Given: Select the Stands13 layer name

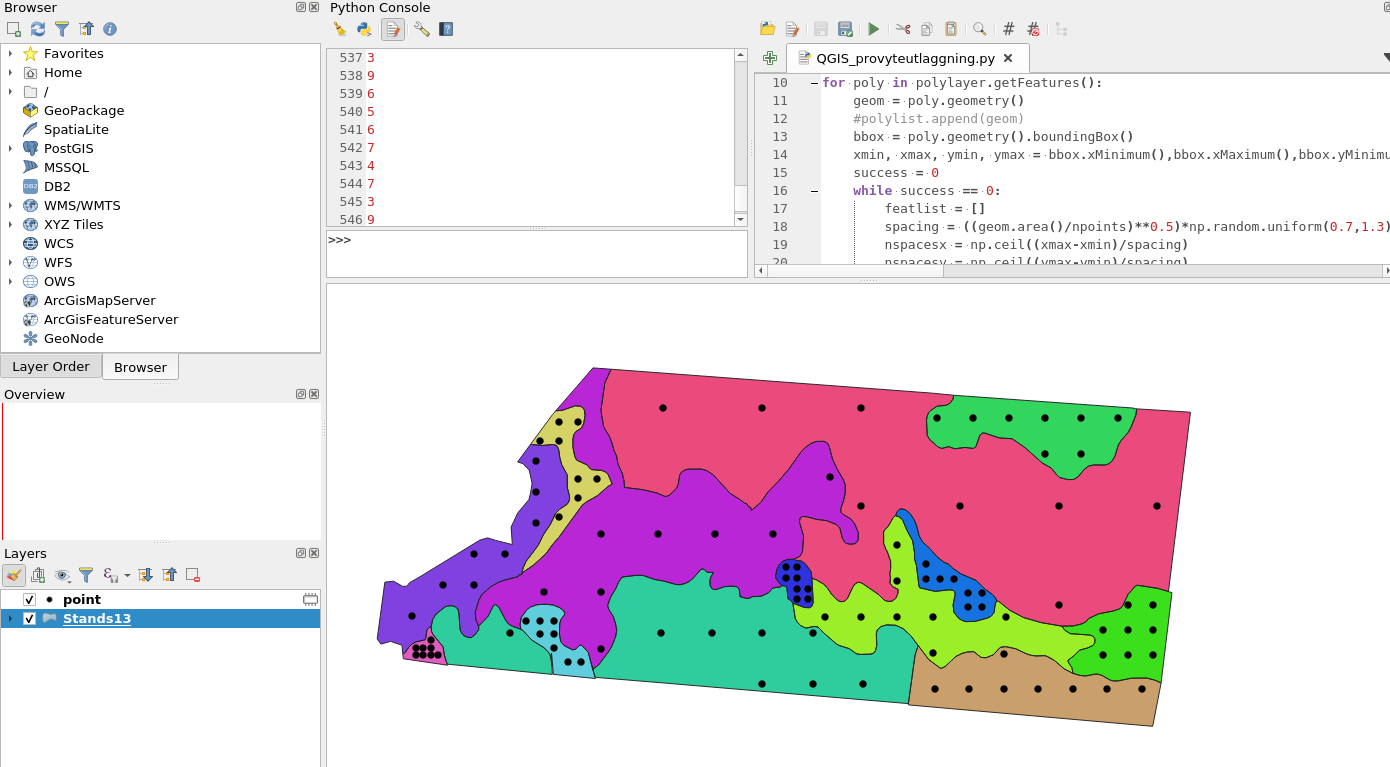Looking at the screenshot, I should click(x=97, y=619).
